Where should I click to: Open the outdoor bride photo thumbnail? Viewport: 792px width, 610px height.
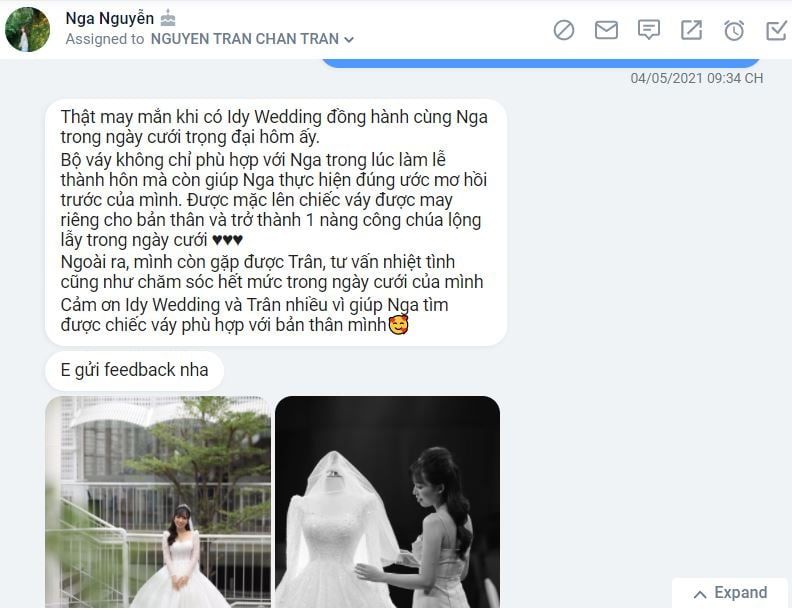158,502
